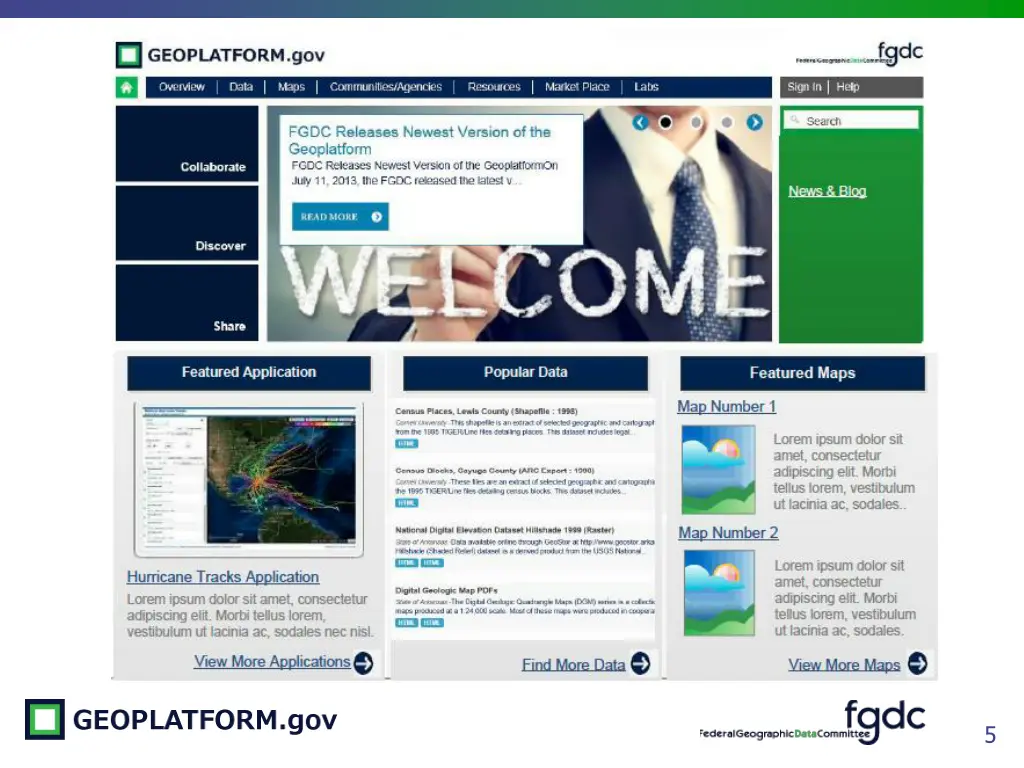Open Hurricane Tracks Application screenshot thumbnail

[x=247, y=480]
